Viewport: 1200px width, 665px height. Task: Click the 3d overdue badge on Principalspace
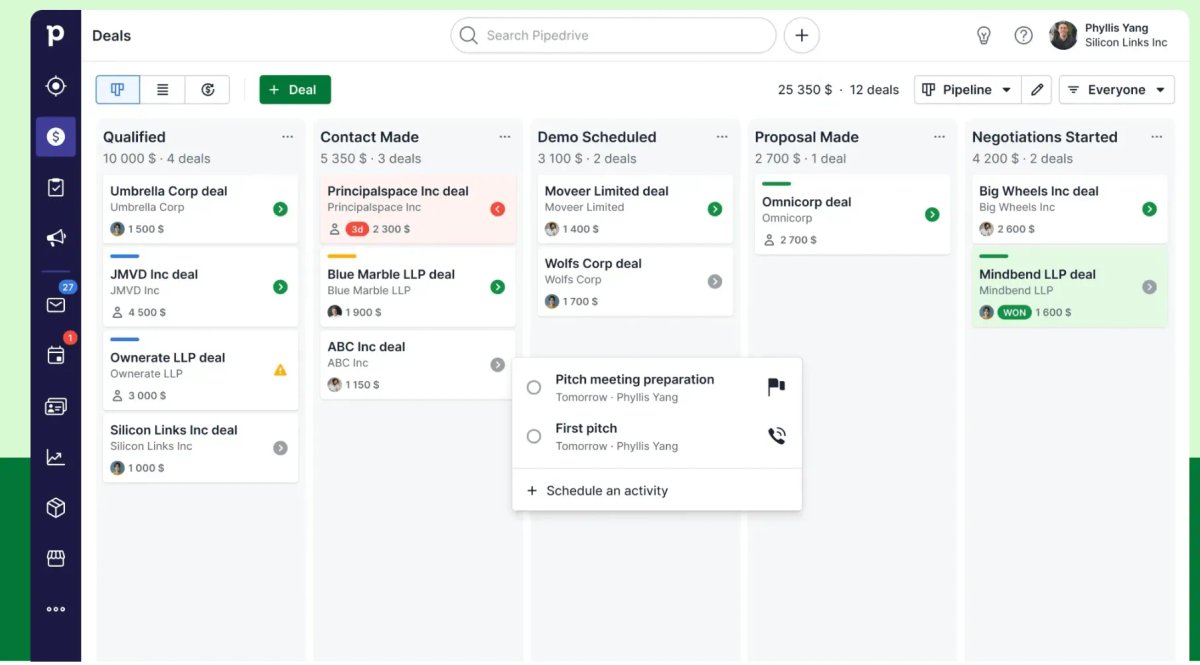click(x=357, y=229)
